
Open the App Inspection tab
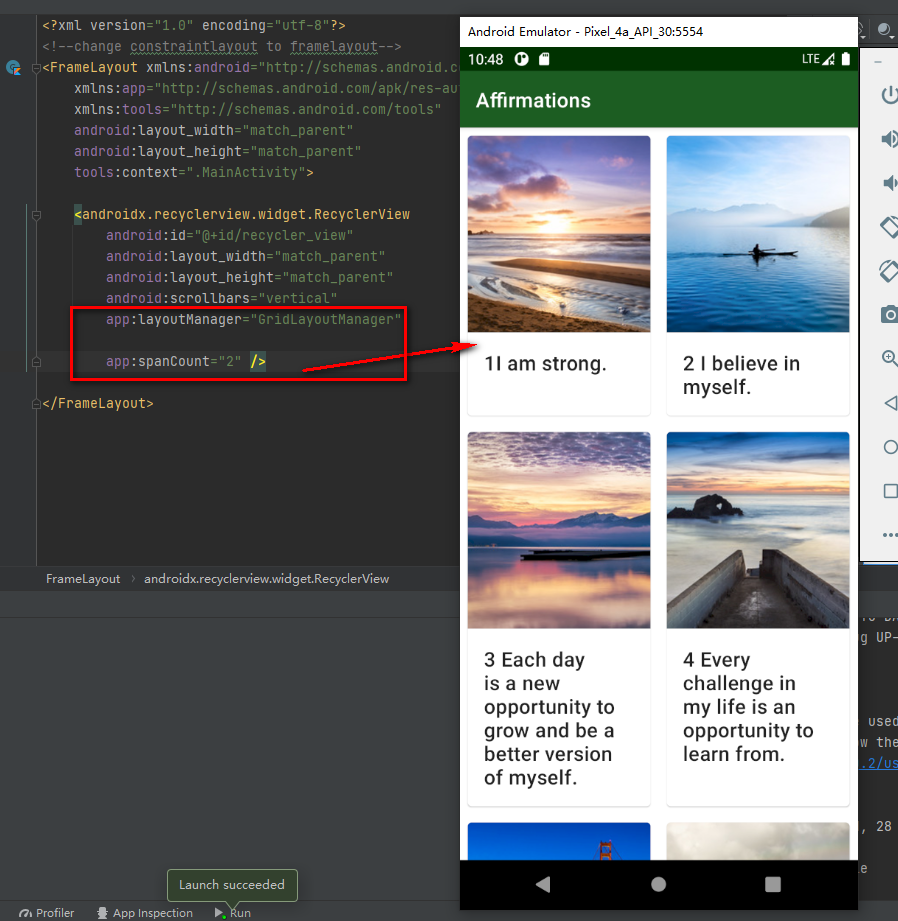144,913
